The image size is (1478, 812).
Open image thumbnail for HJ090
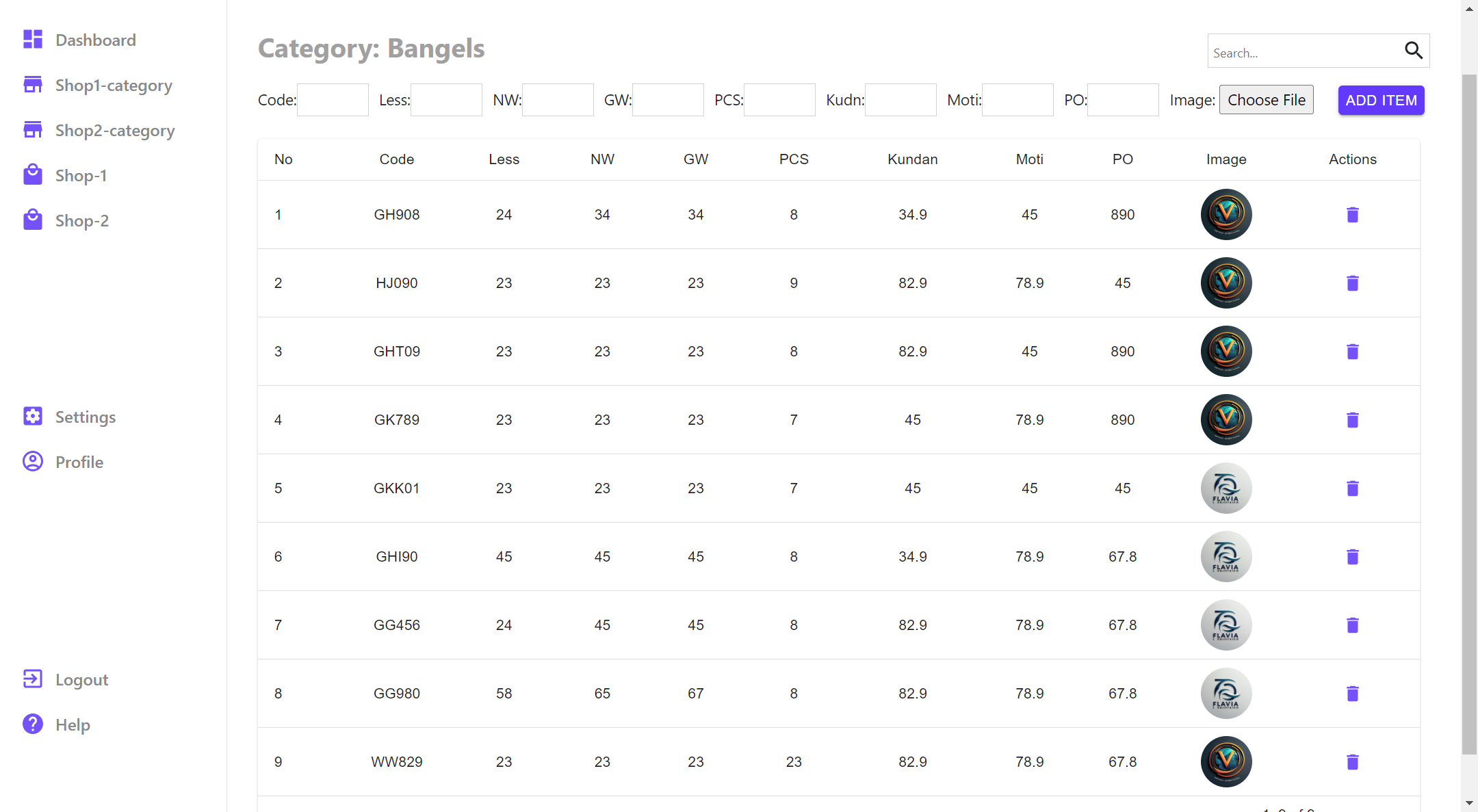[x=1226, y=283]
